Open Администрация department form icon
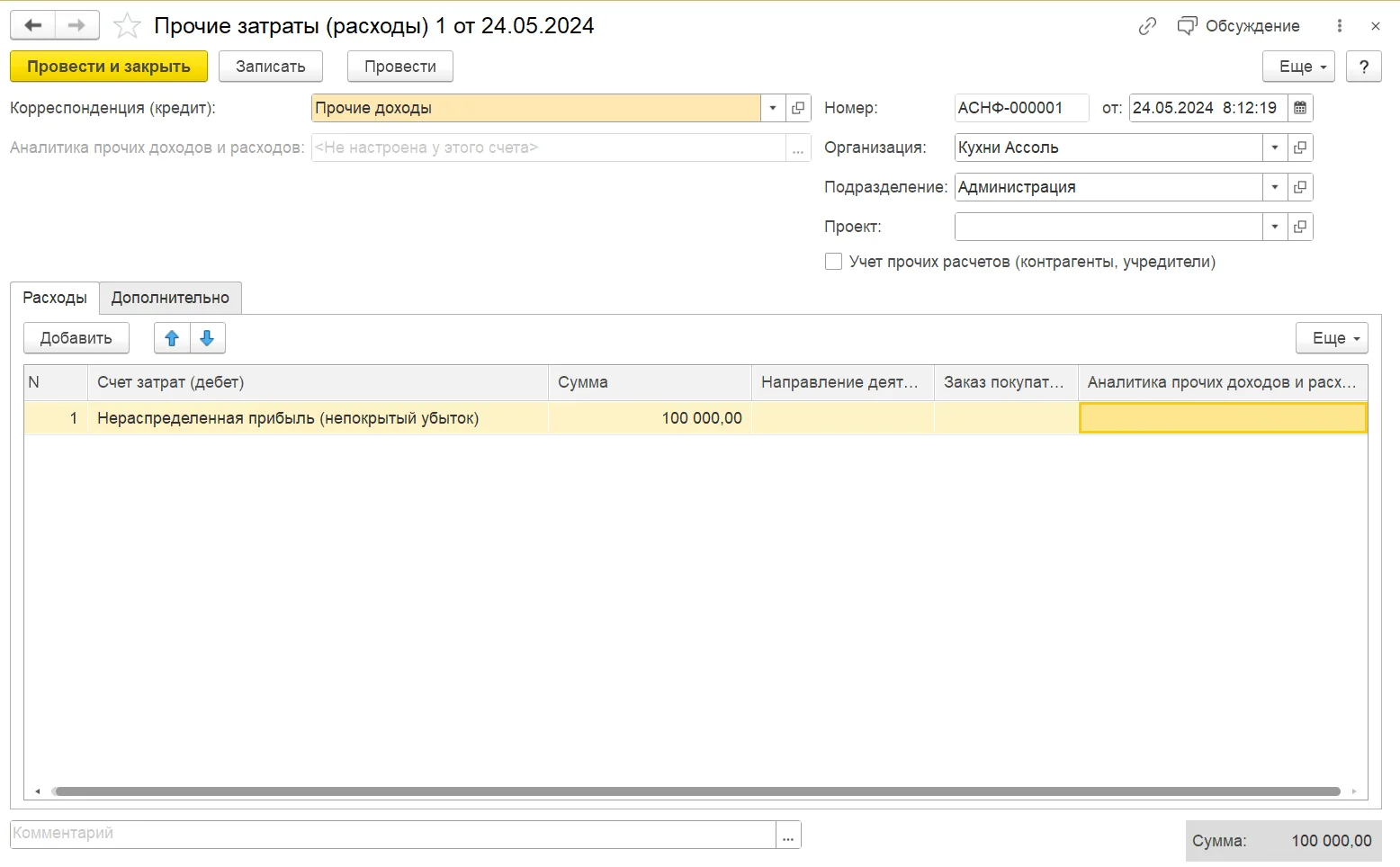The width and height of the screenshot is (1400, 867). click(x=1300, y=187)
